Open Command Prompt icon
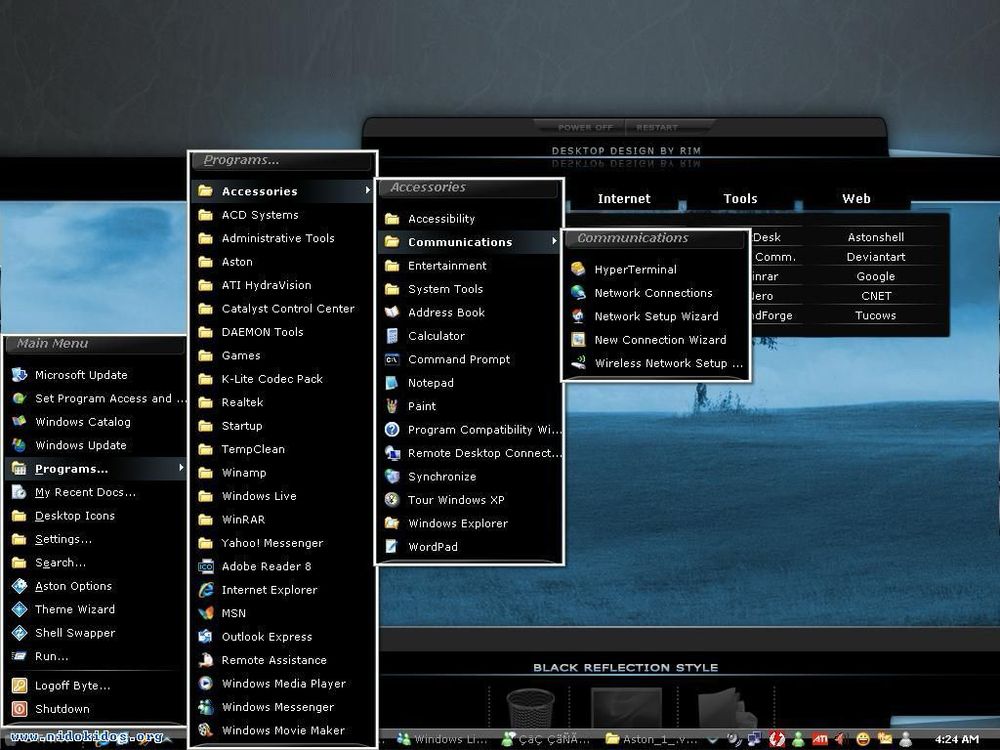 pos(392,359)
